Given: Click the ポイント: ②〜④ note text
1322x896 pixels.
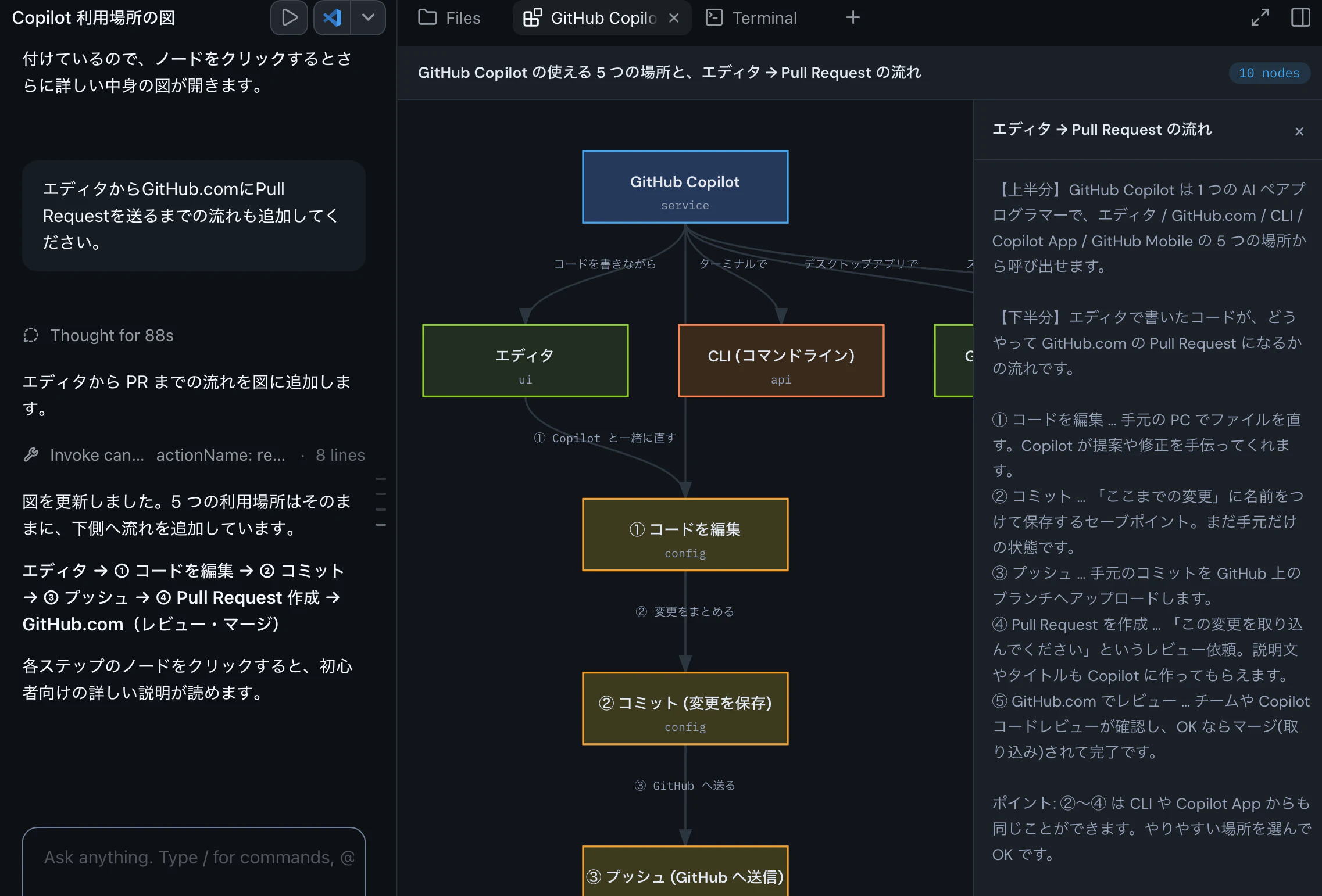Looking at the screenshot, I should pyautogui.click(x=1152, y=829).
